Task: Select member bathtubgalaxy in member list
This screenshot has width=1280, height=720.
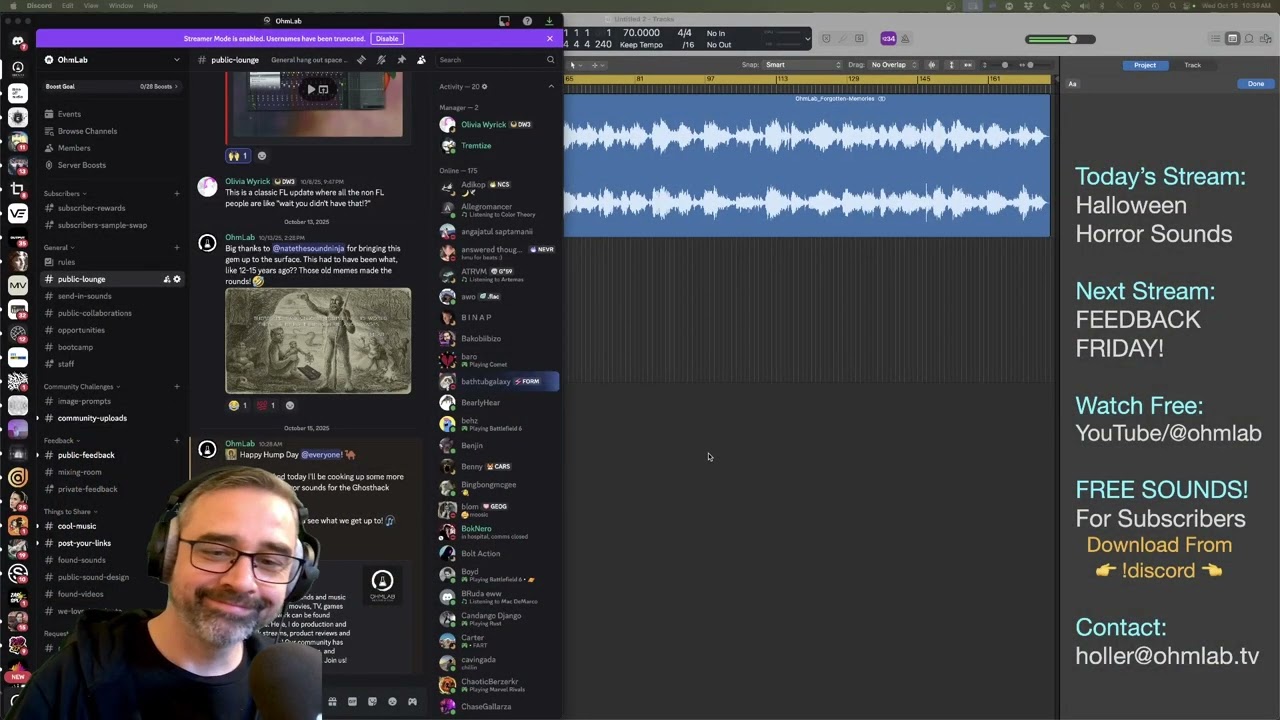Action: 497,381
